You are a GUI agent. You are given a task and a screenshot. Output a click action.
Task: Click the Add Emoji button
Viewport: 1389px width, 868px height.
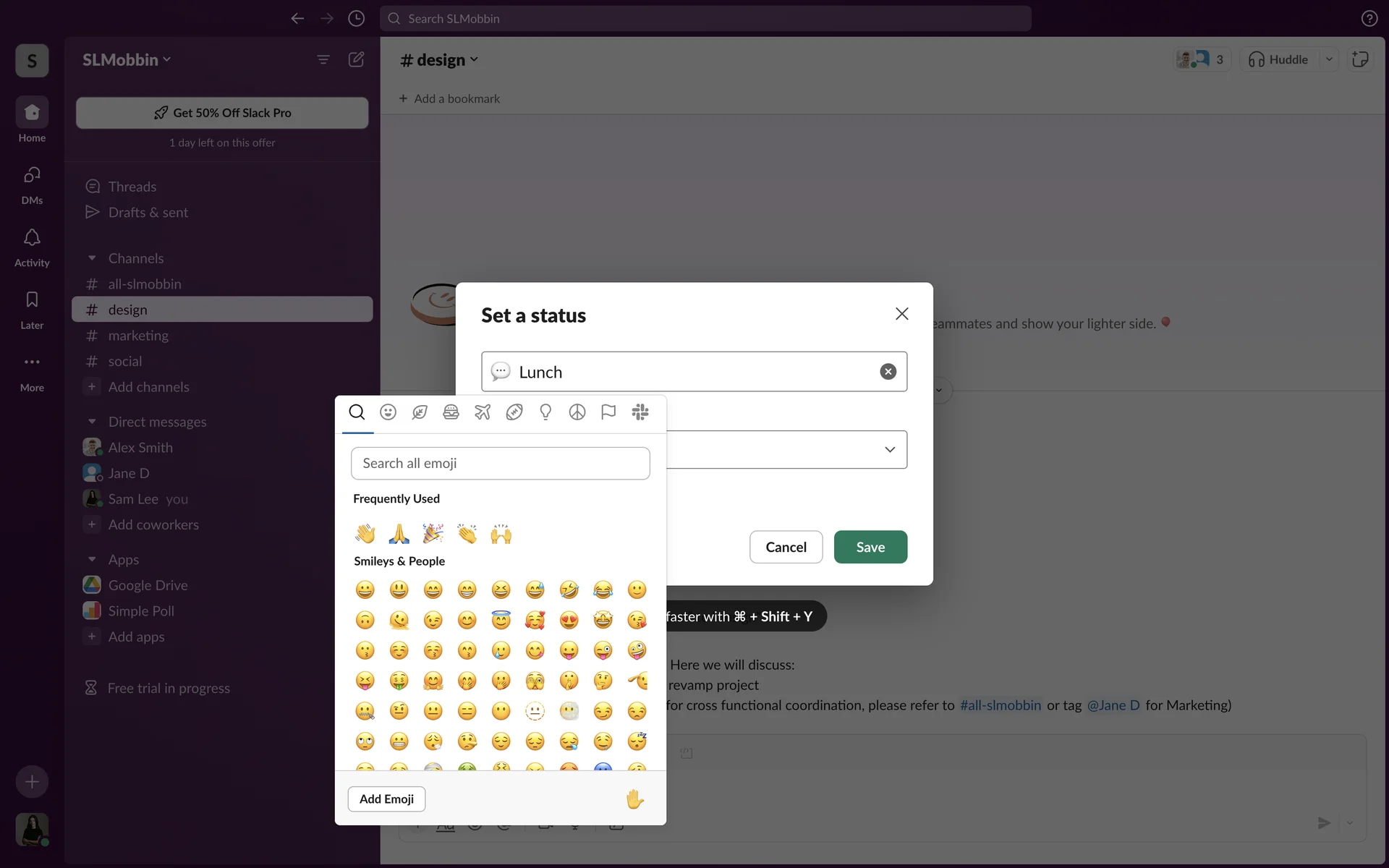point(386,799)
